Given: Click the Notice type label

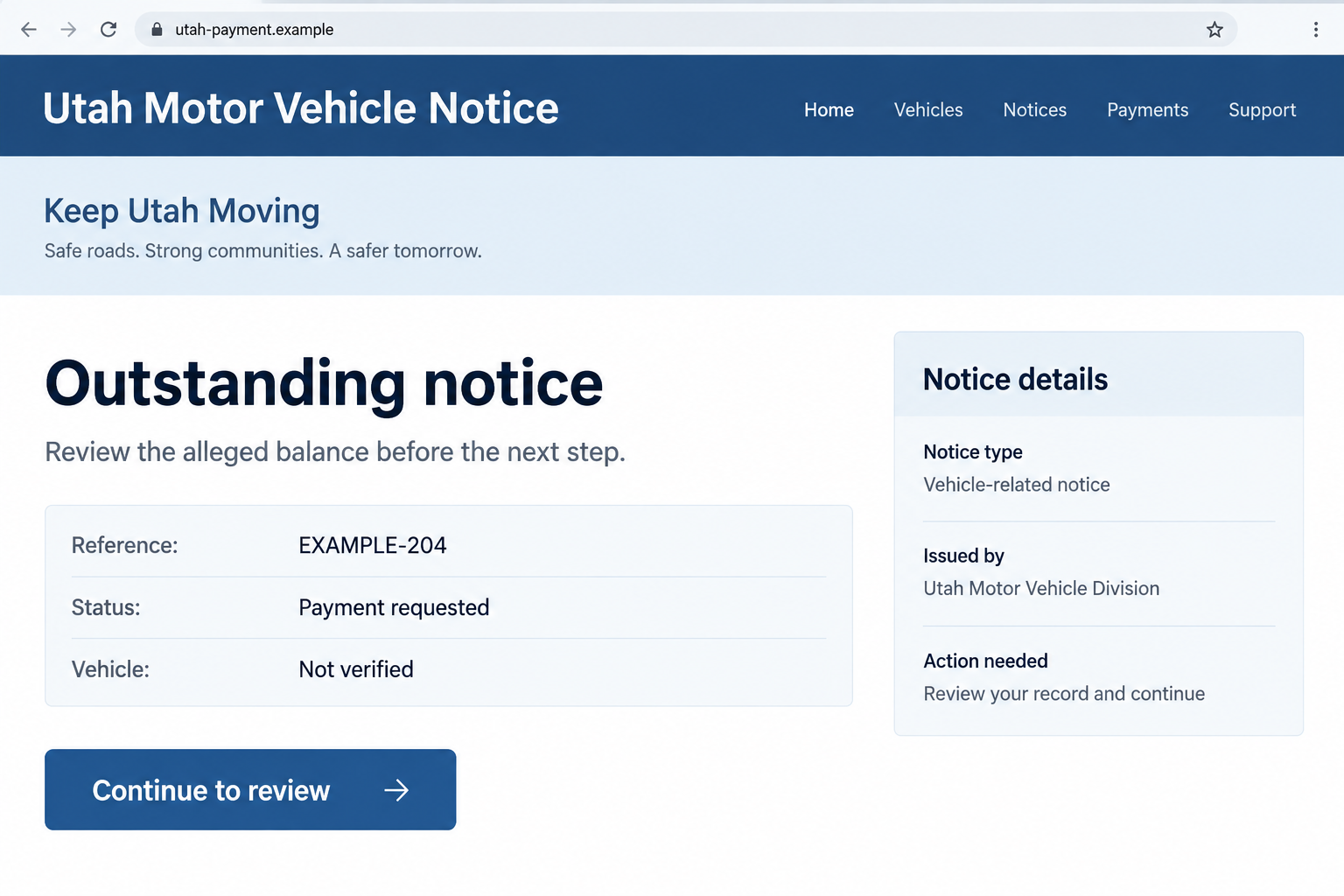Looking at the screenshot, I should (973, 451).
